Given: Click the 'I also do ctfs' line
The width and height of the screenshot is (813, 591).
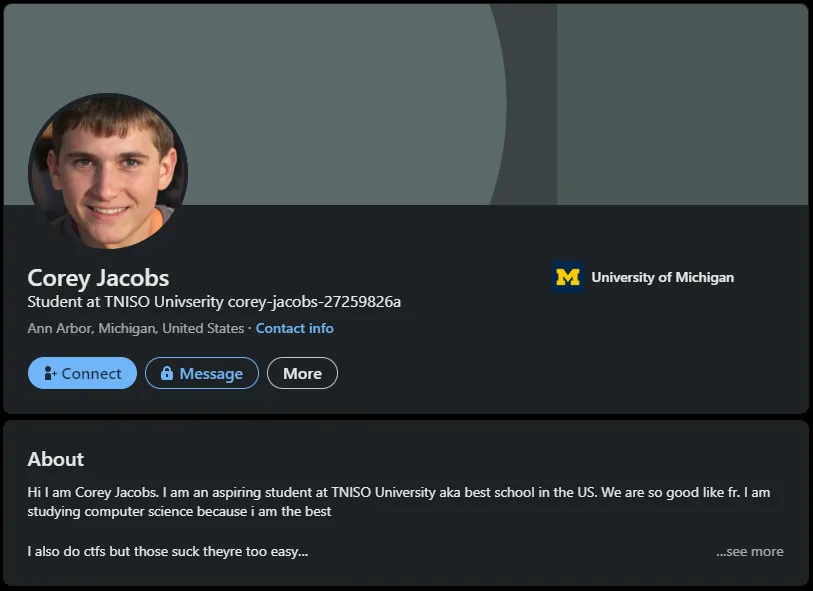Looking at the screenshot, I should click(167, 551).
